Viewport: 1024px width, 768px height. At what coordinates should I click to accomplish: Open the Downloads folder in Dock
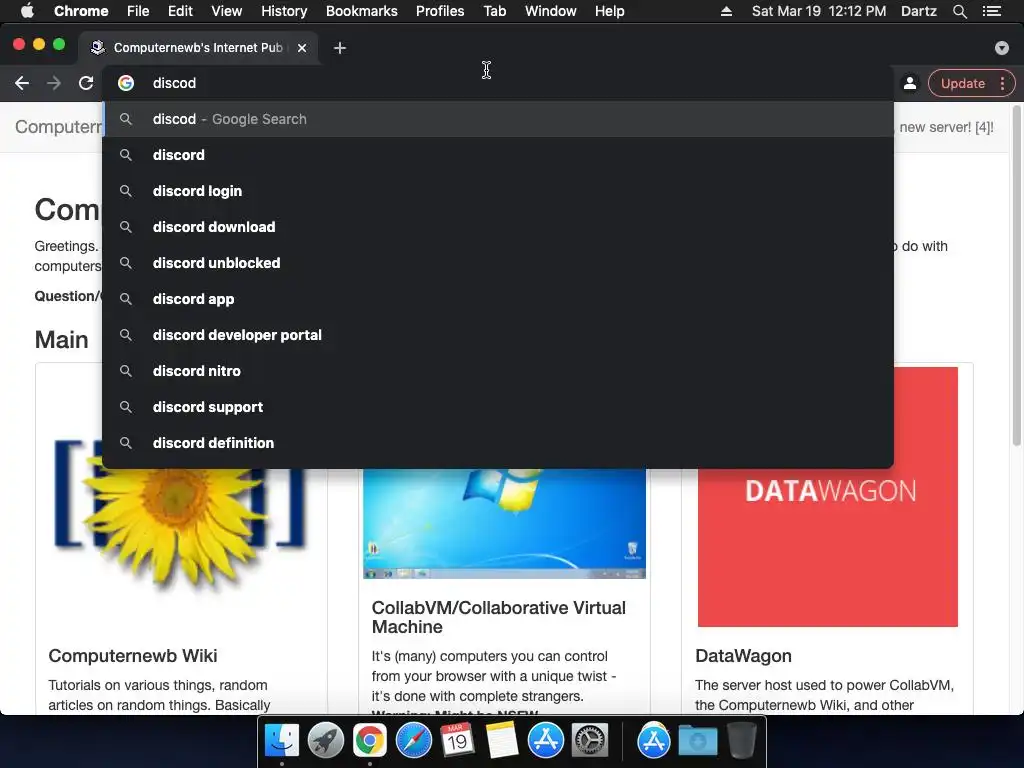tap(698, 741)
